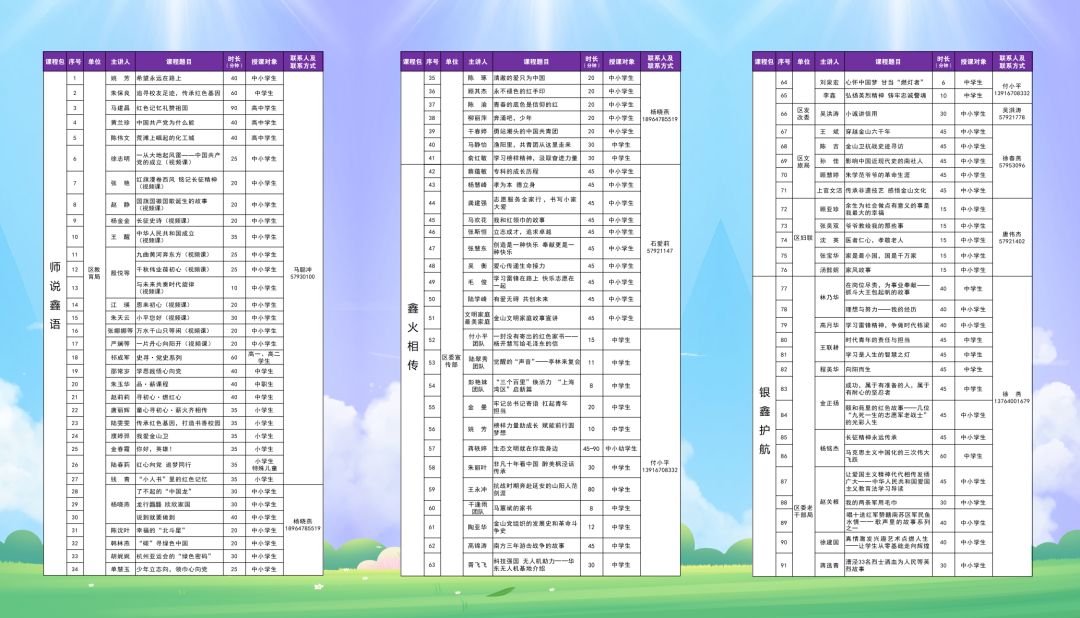Click speaker name '马建昌' in row 3
The height and width of the screenshot is (618, 1080).
coord(121,108)
